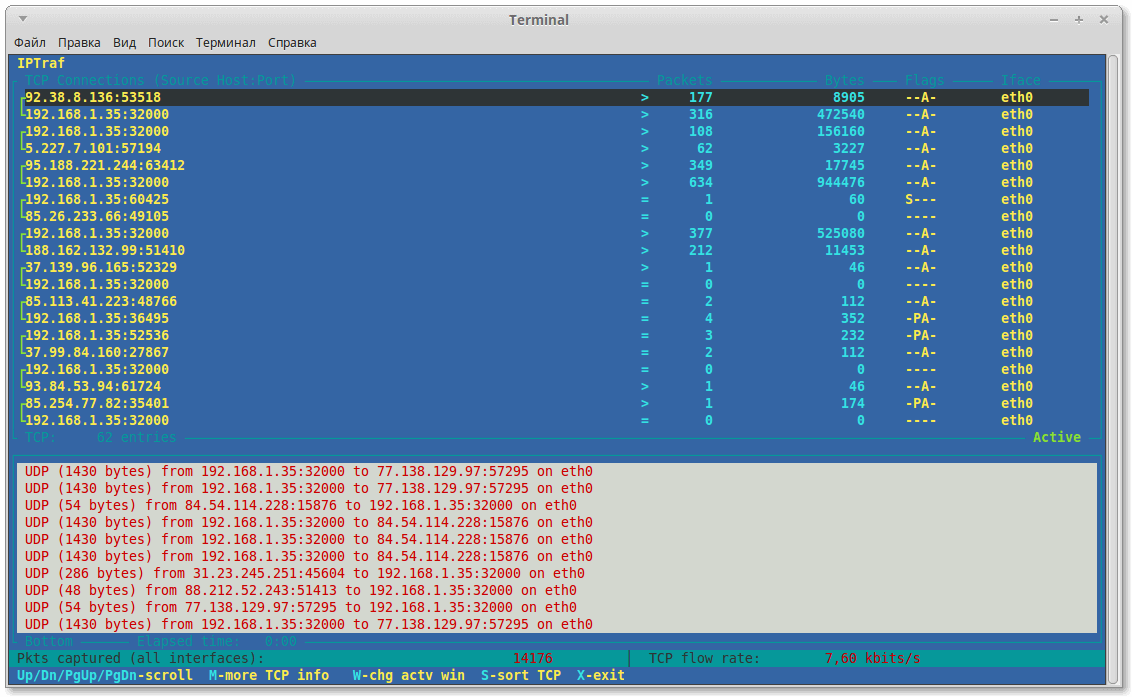The height and width of the screenshot is (697, 1132).
Task: Click the S-sort TCP hint
Action: tap(521, 675)
